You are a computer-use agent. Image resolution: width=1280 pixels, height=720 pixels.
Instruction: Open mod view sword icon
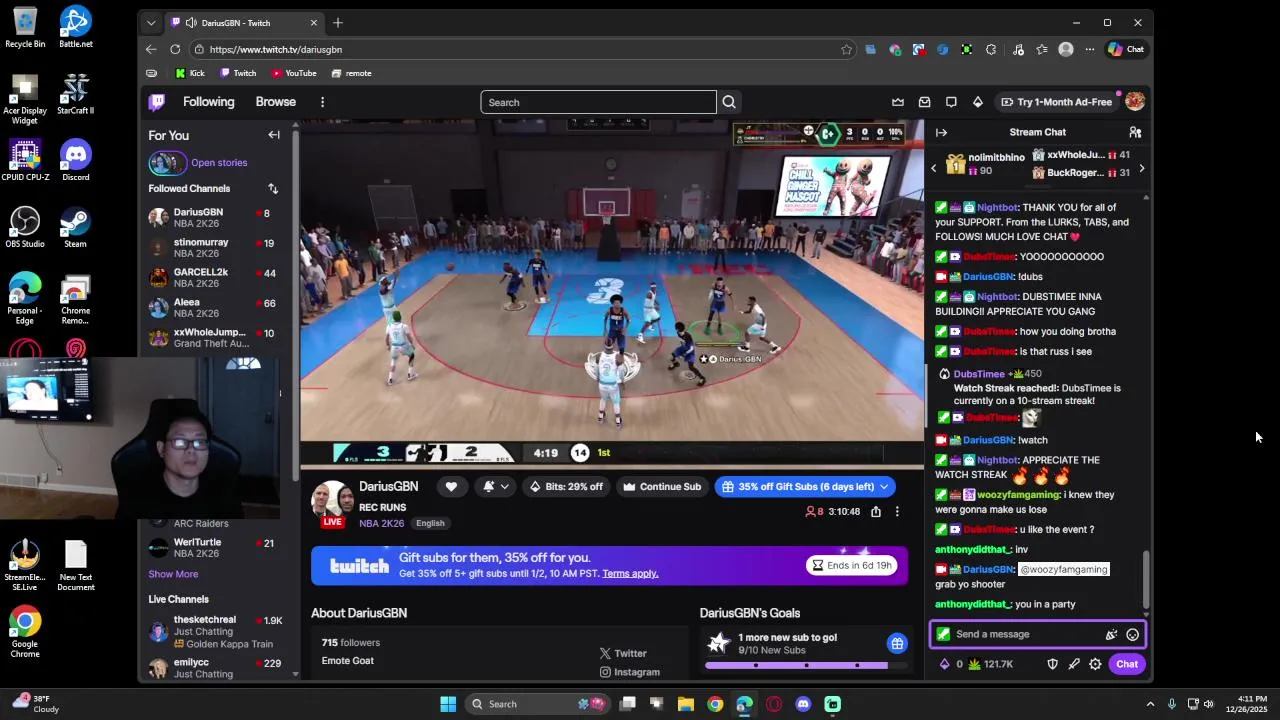(1074, 664)
